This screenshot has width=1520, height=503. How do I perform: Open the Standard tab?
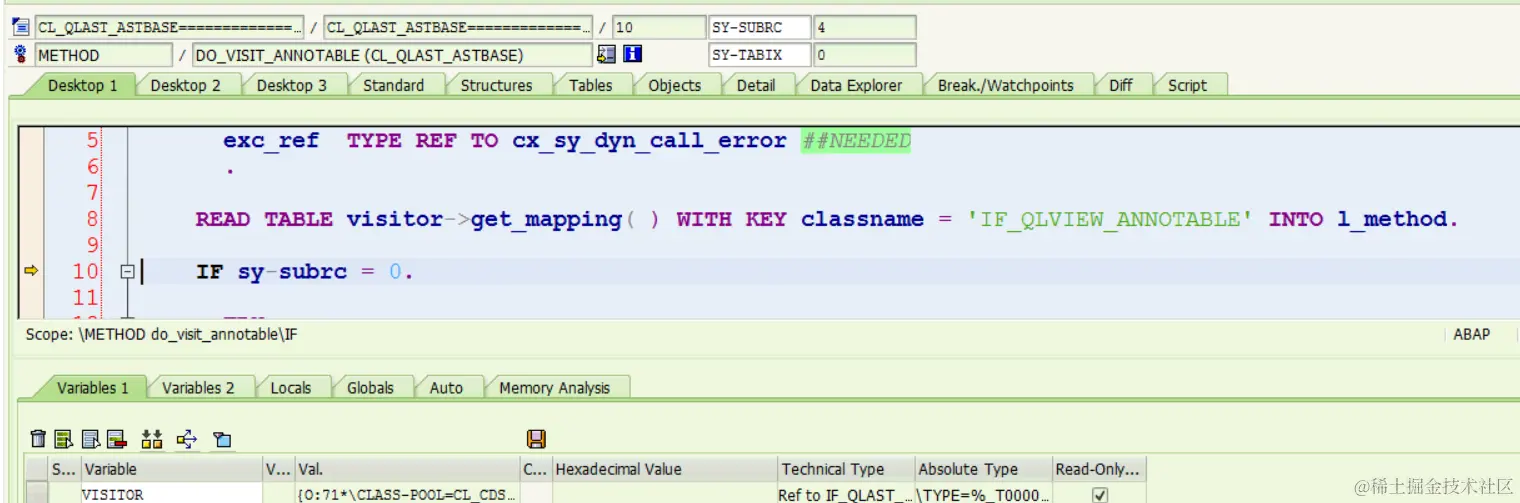(394, 85)
